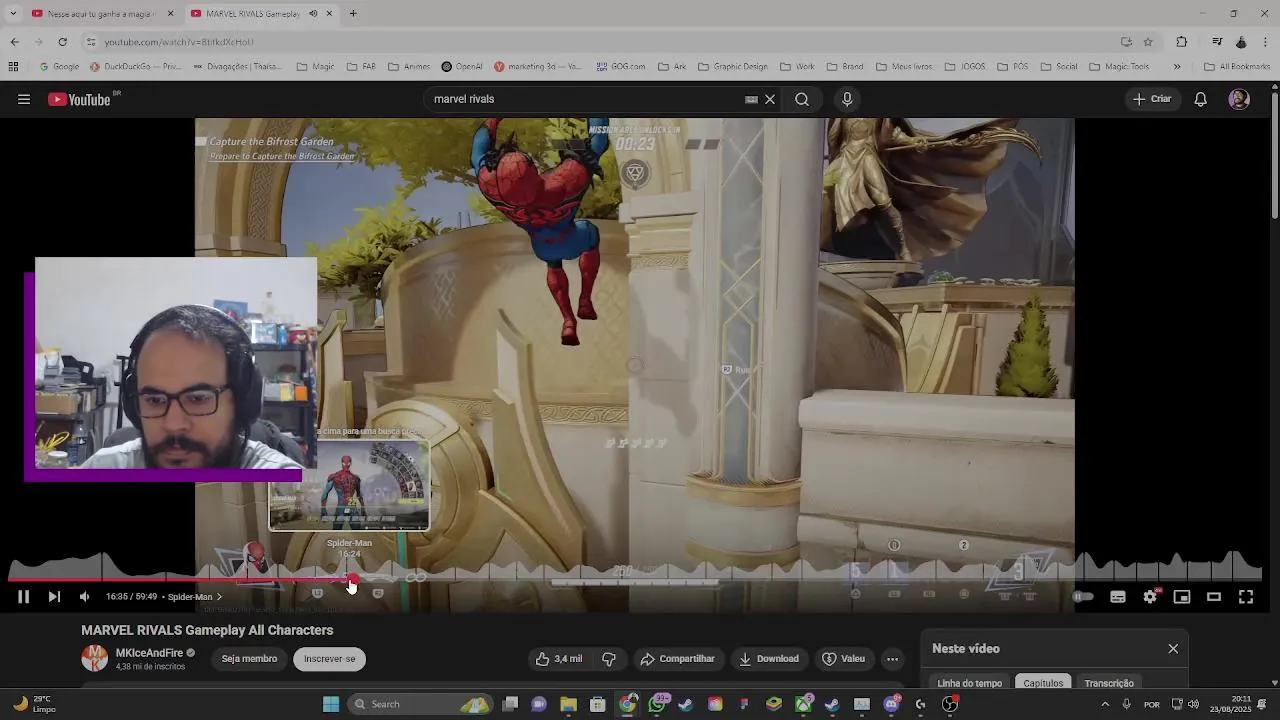Enable theater mode view

click(x=1214, y=597)
